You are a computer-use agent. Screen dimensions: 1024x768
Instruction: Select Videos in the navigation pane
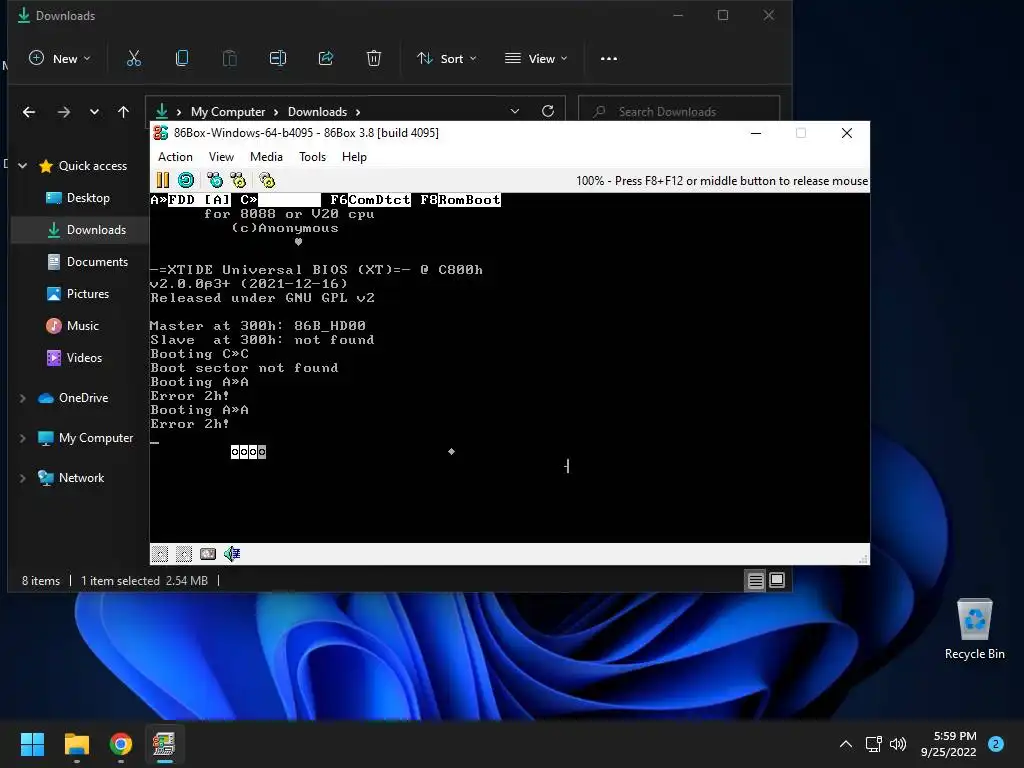(x=80, y=358)
